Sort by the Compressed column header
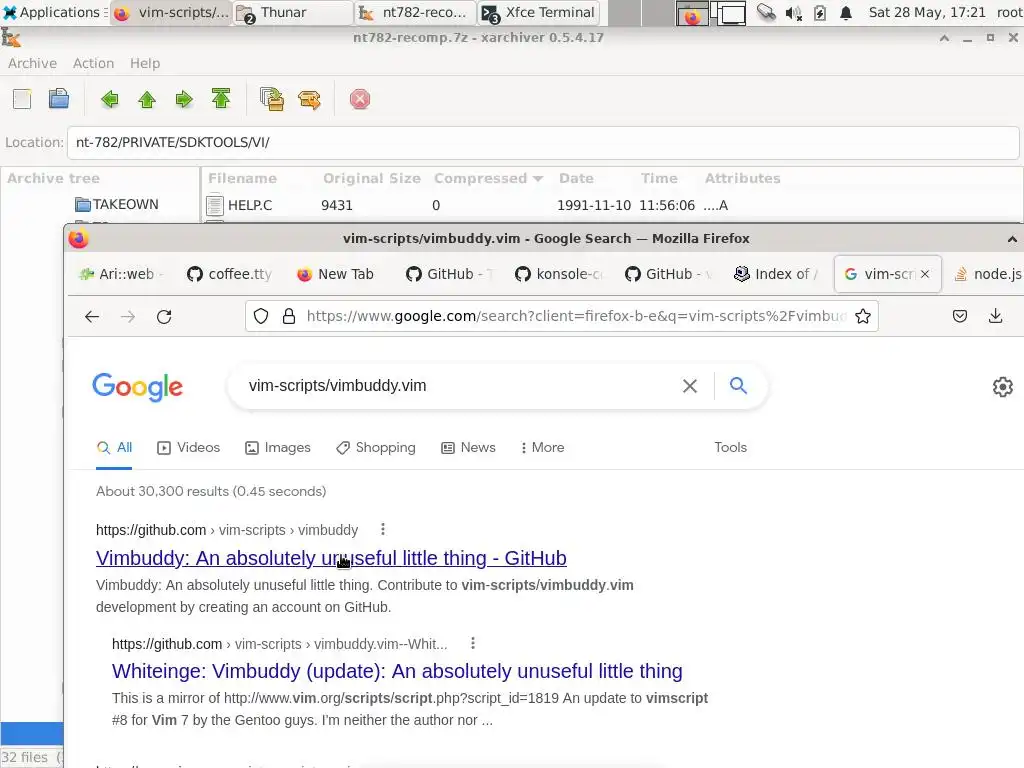Image resolution: width=1024 pixels, height=768 pixels. pos(488,178)
